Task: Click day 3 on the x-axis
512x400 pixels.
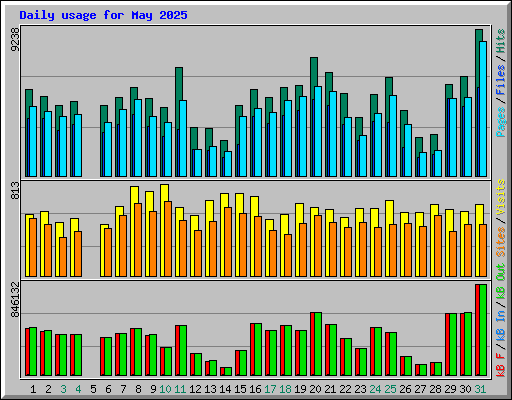Action: click(x=63, y=389)
